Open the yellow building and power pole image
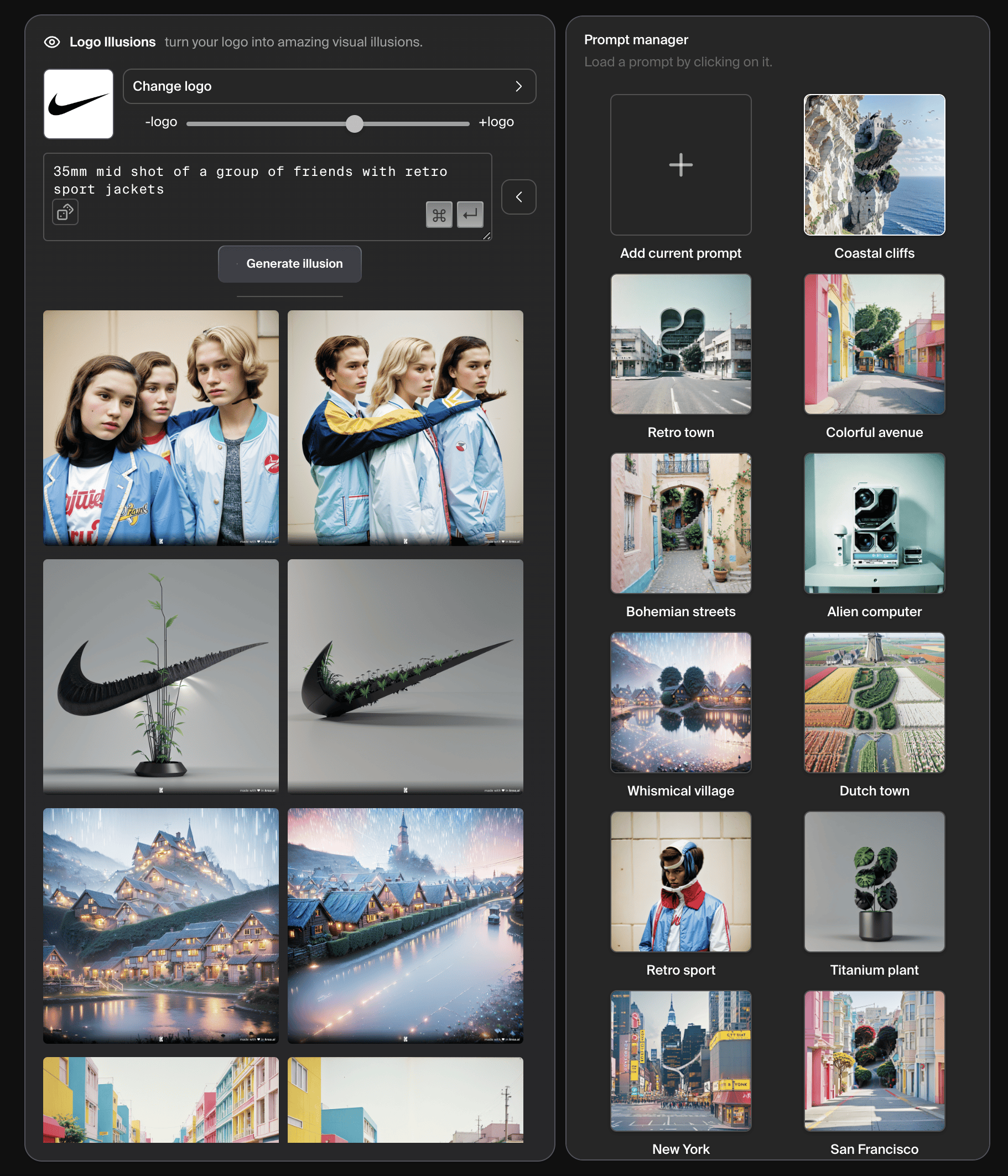 coord(405,1099)
